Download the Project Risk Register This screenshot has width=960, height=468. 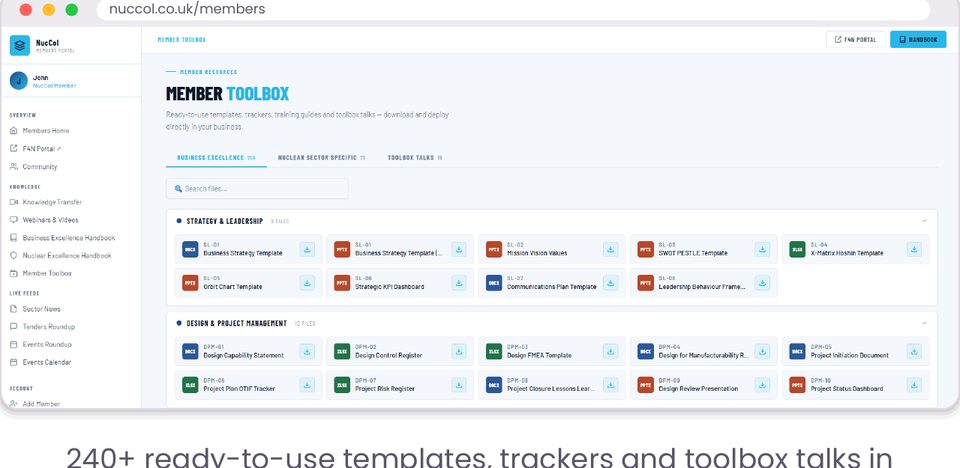coord(459,385)
